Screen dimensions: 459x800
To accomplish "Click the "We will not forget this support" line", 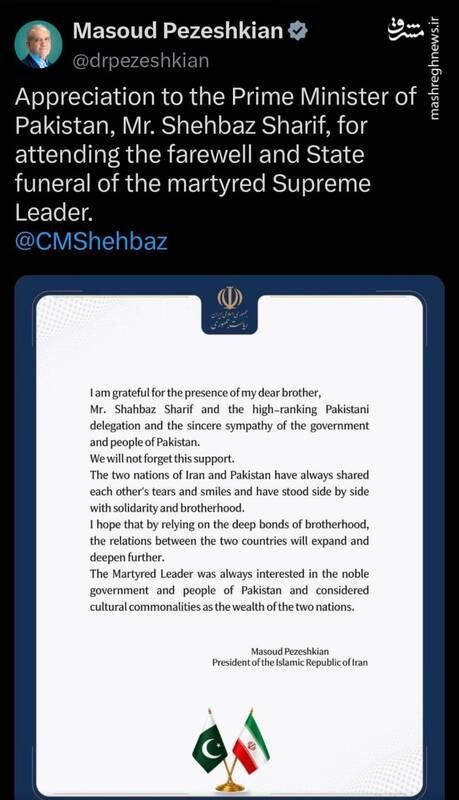I will (162, 458).
